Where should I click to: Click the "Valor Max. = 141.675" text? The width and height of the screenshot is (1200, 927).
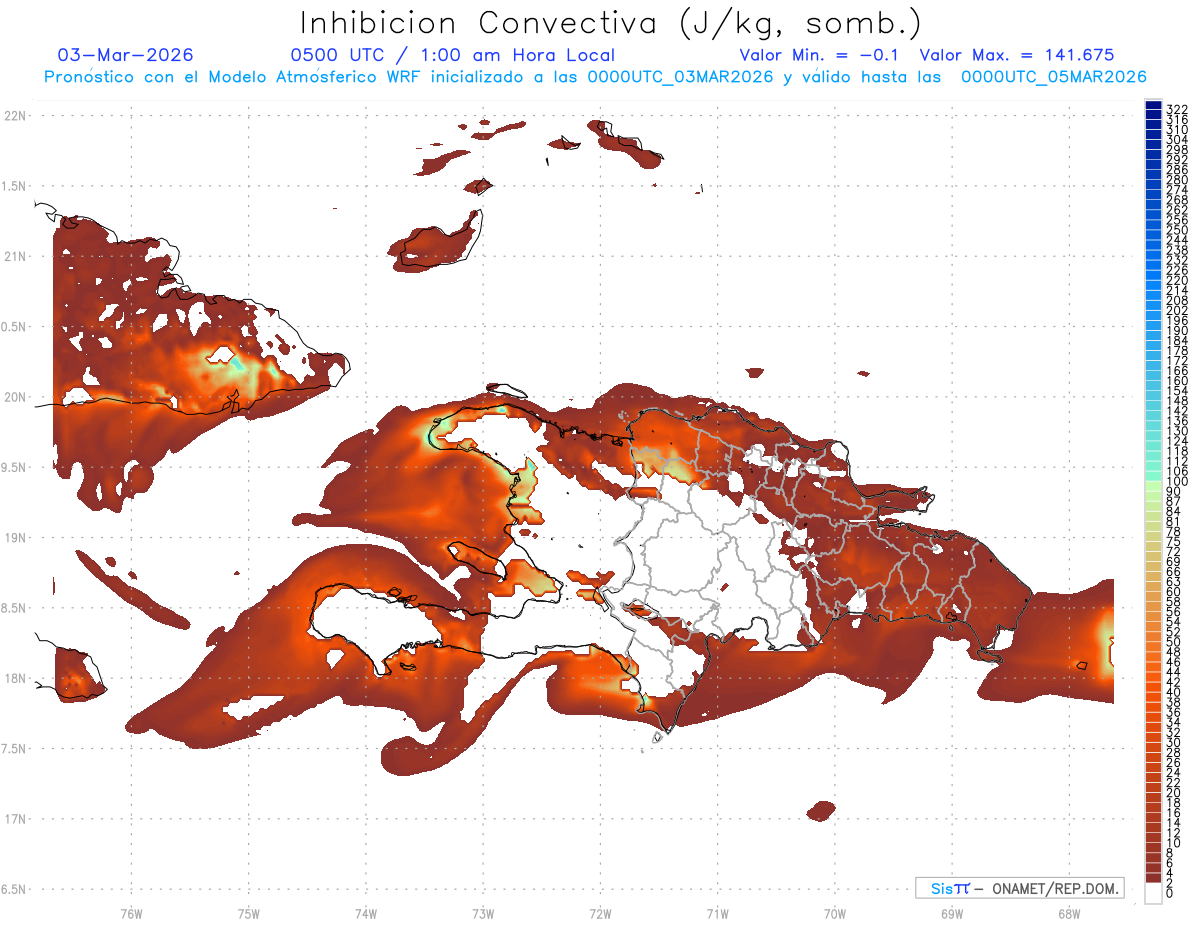[1017, 55]
